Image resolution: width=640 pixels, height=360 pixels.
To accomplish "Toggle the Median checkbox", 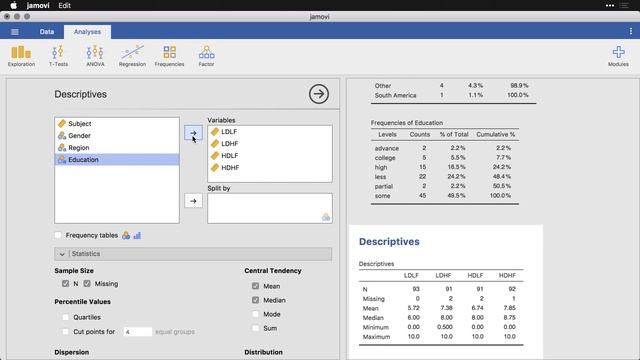I will 256,300.
